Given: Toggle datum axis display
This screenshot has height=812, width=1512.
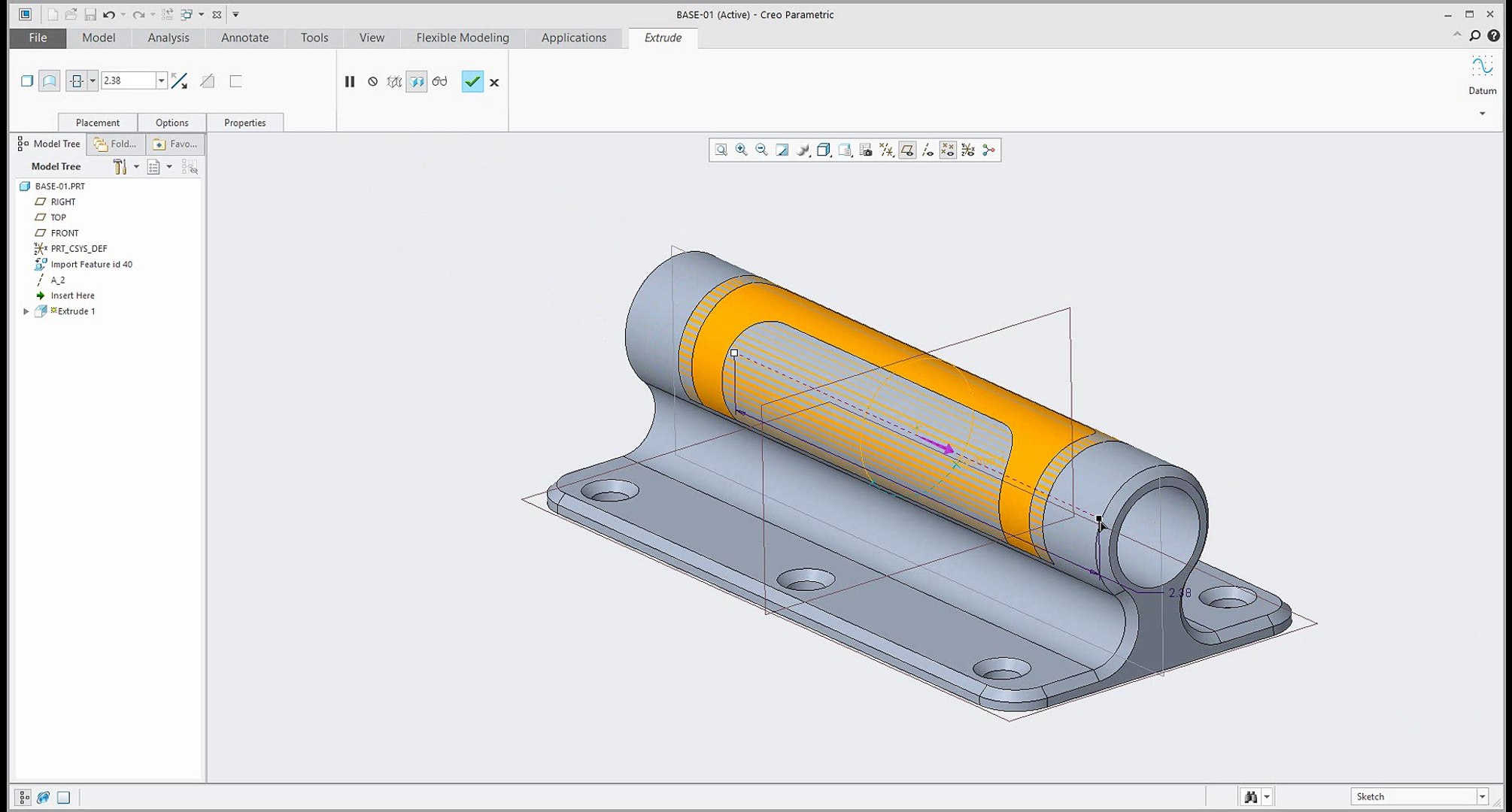Looking at the screenshot, I should coord(928,150).
